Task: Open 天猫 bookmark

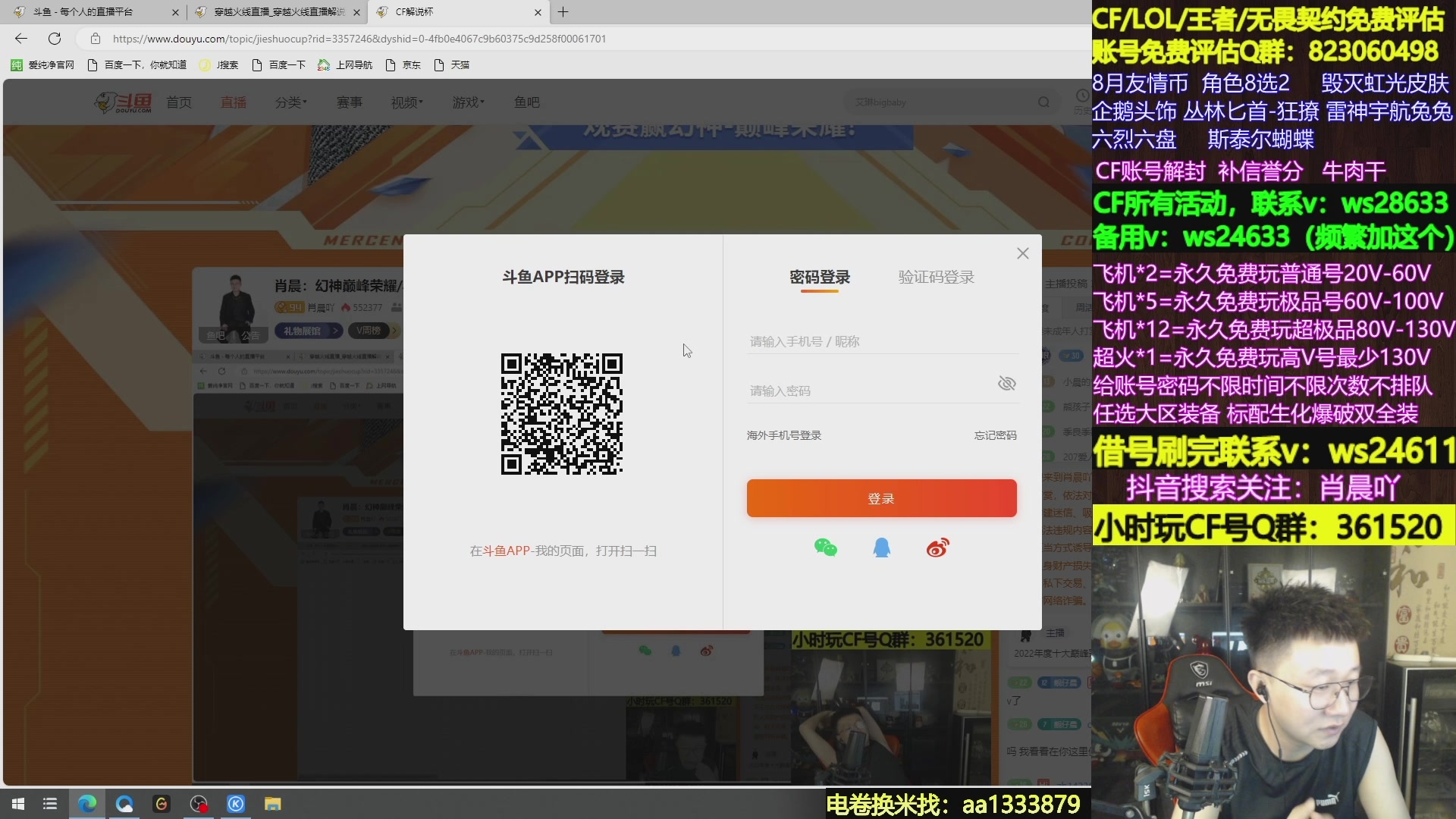Action: point(452,65)
